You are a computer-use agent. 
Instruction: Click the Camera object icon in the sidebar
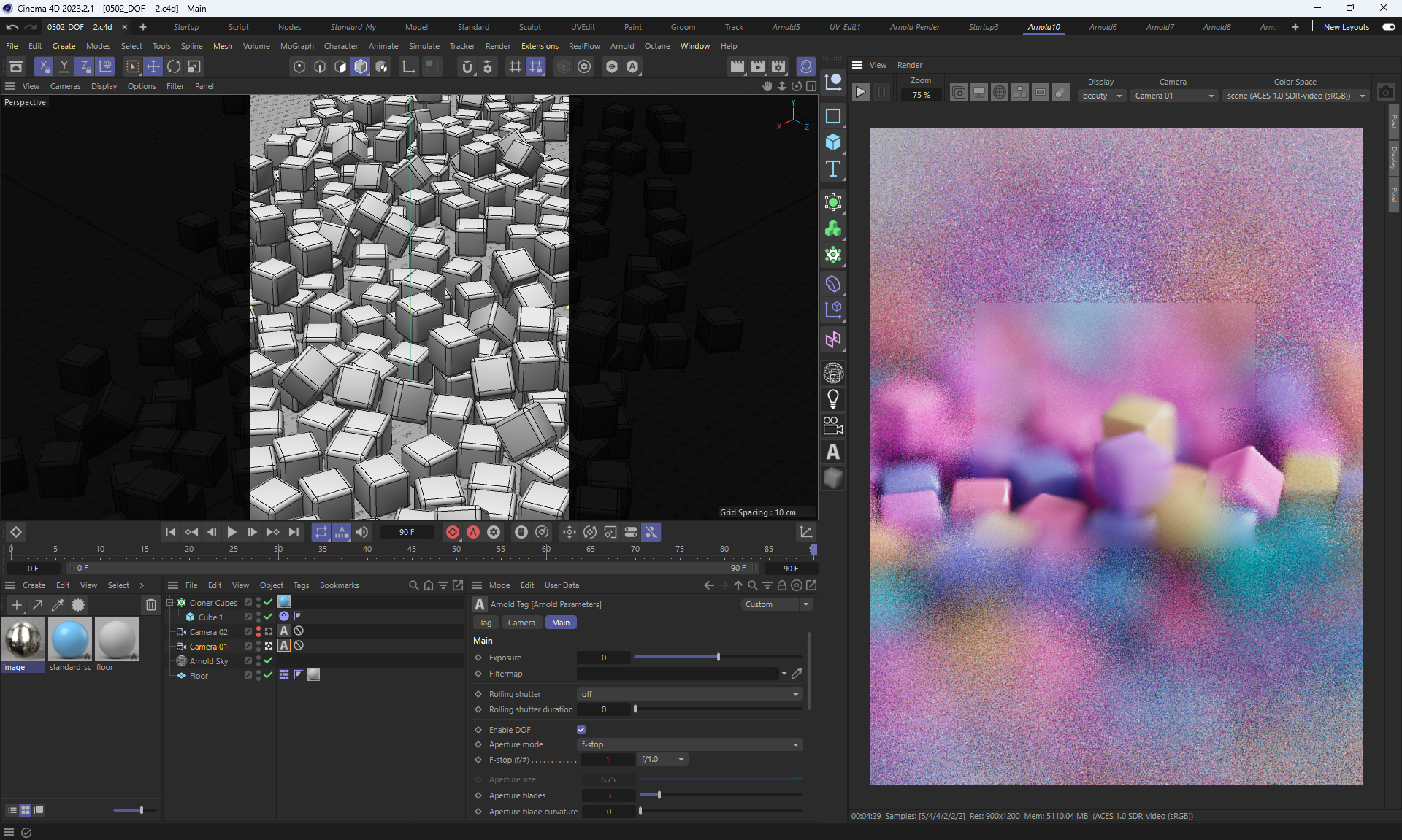click(x=832, y=425)
